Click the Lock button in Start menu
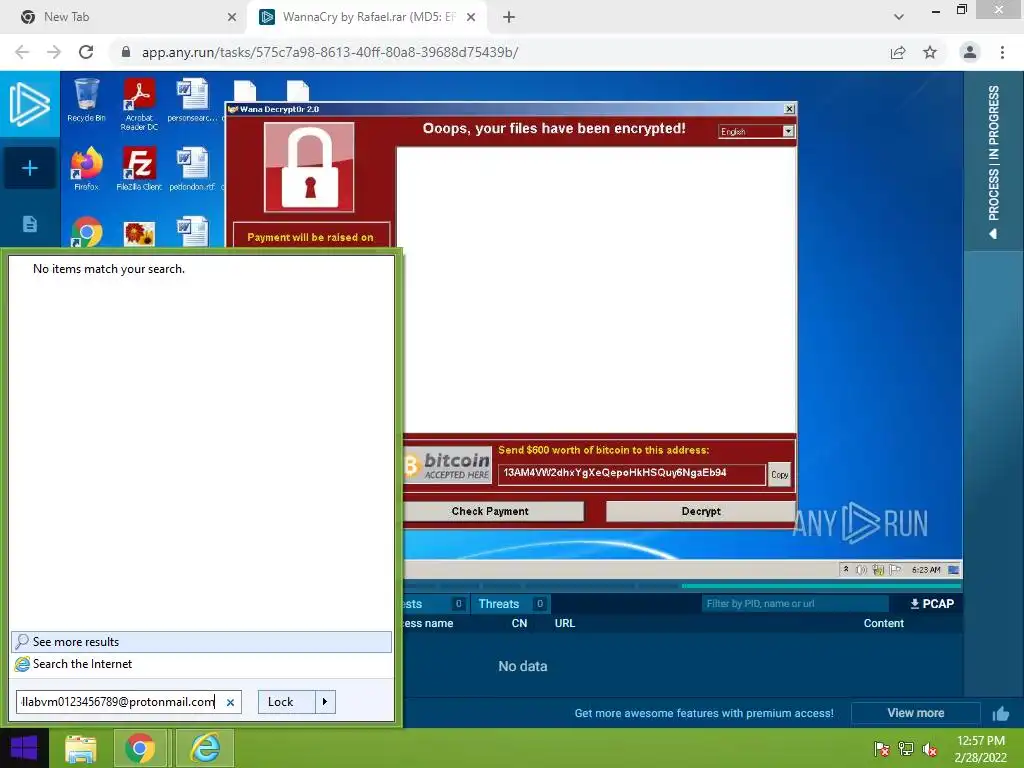Screen dimensions: 1024x768 pyautogui.click(x=287, y=702)
